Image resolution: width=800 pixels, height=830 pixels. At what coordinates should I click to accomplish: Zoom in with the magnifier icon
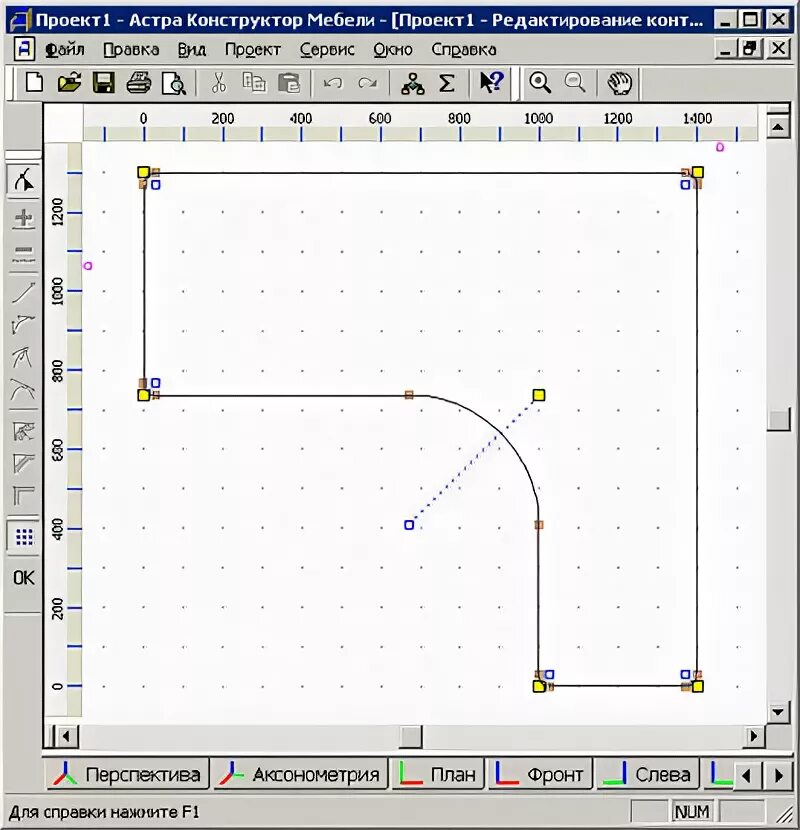540,83
